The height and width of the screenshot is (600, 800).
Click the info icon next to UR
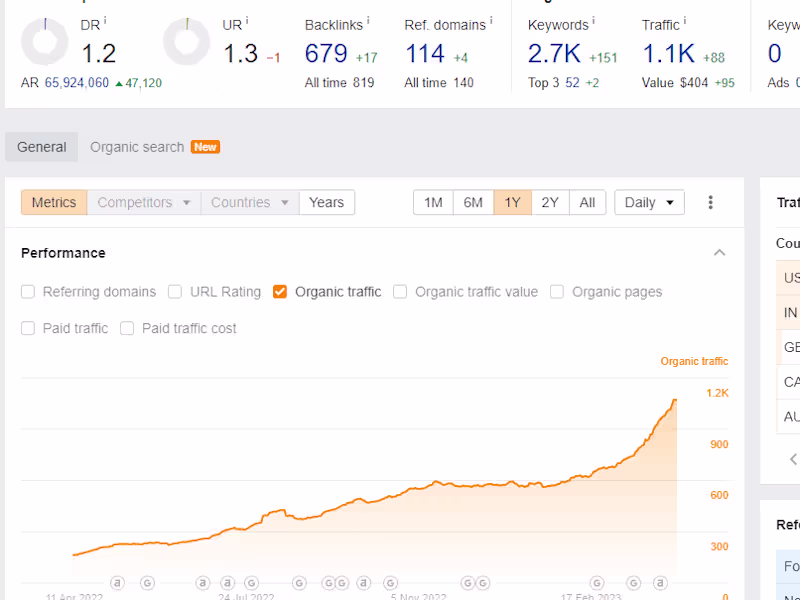[247, 20]
